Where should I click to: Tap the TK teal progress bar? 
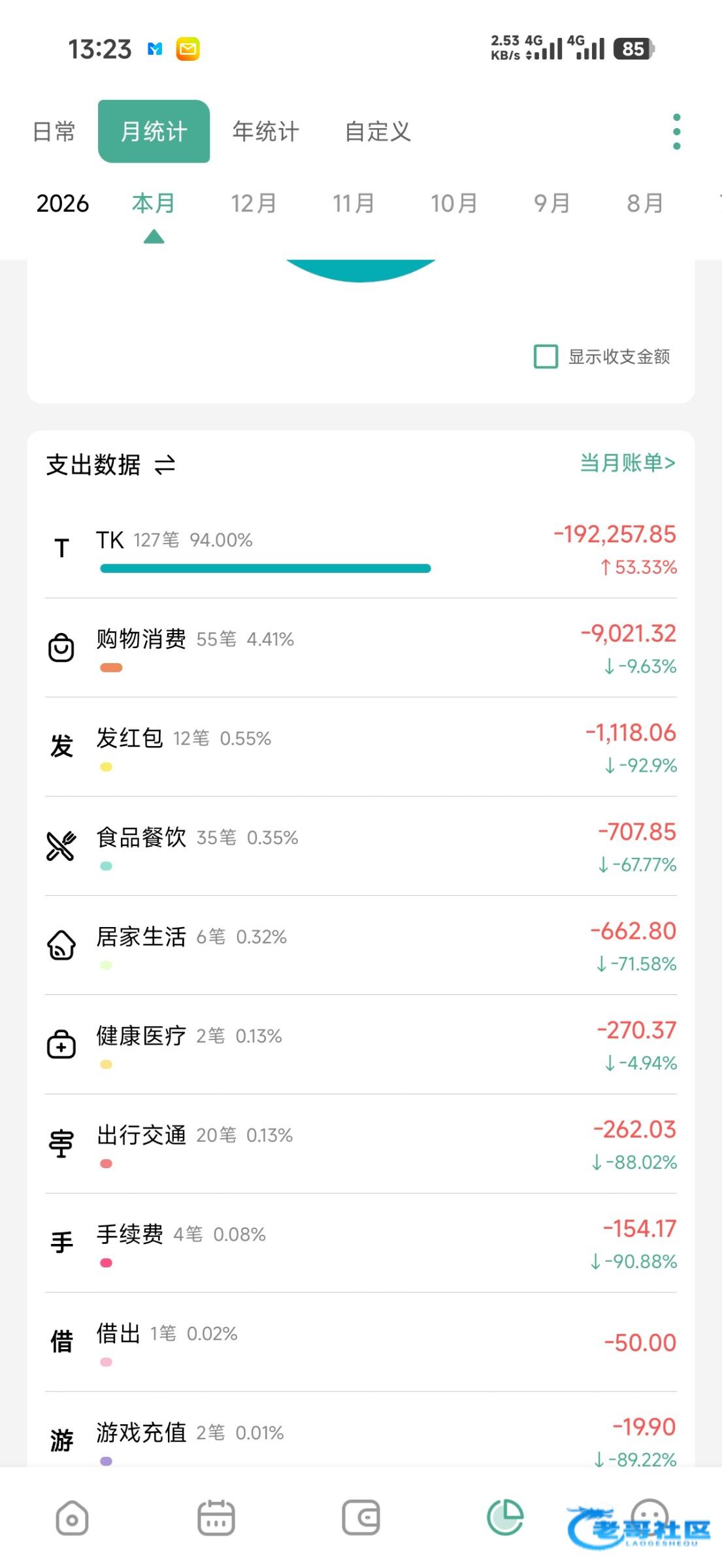(x=265, y=568)
